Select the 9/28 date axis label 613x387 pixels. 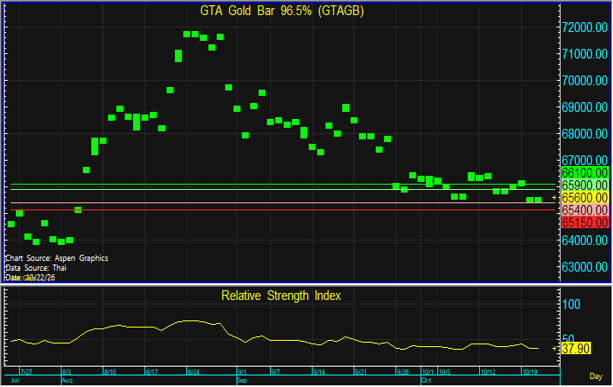coord(402,372)
